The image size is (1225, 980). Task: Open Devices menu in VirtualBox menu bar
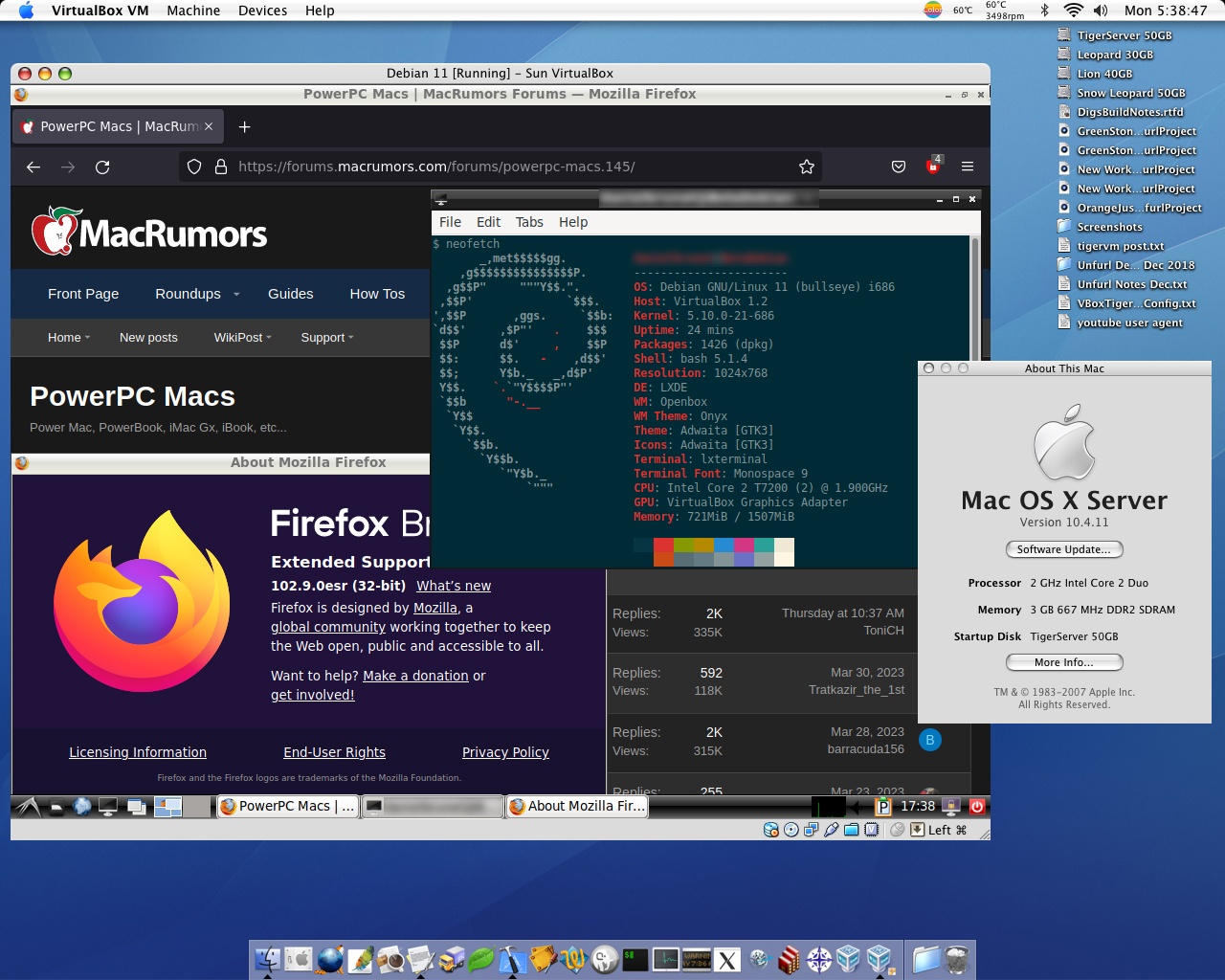[262, 11]
